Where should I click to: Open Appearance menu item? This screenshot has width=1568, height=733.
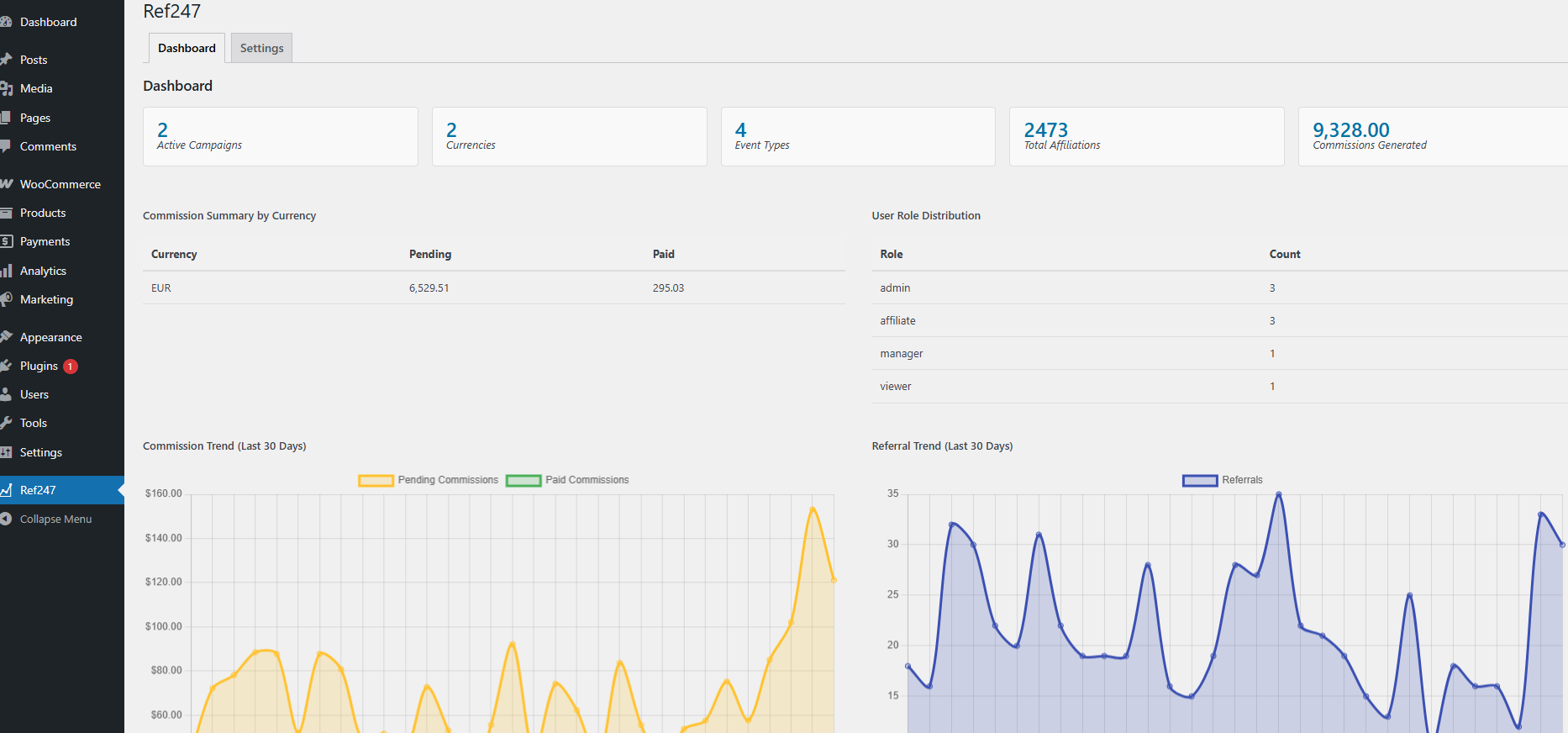pyautogui.click(x=62, y=337)
